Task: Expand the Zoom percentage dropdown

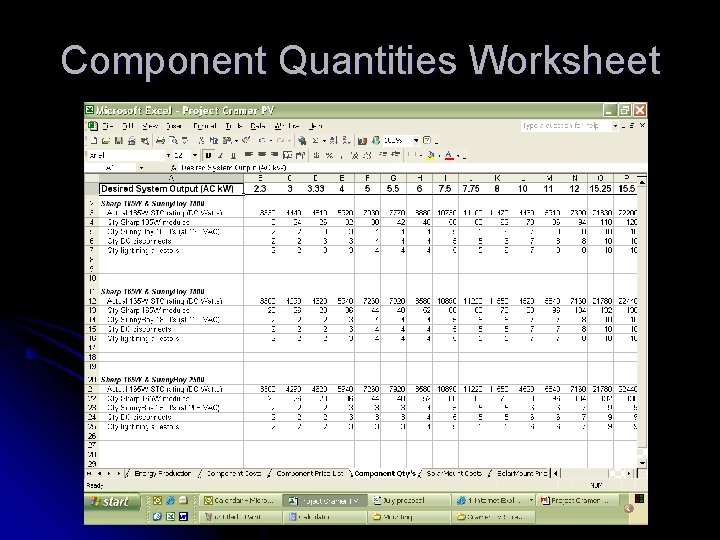Action: tap(416, 140)
